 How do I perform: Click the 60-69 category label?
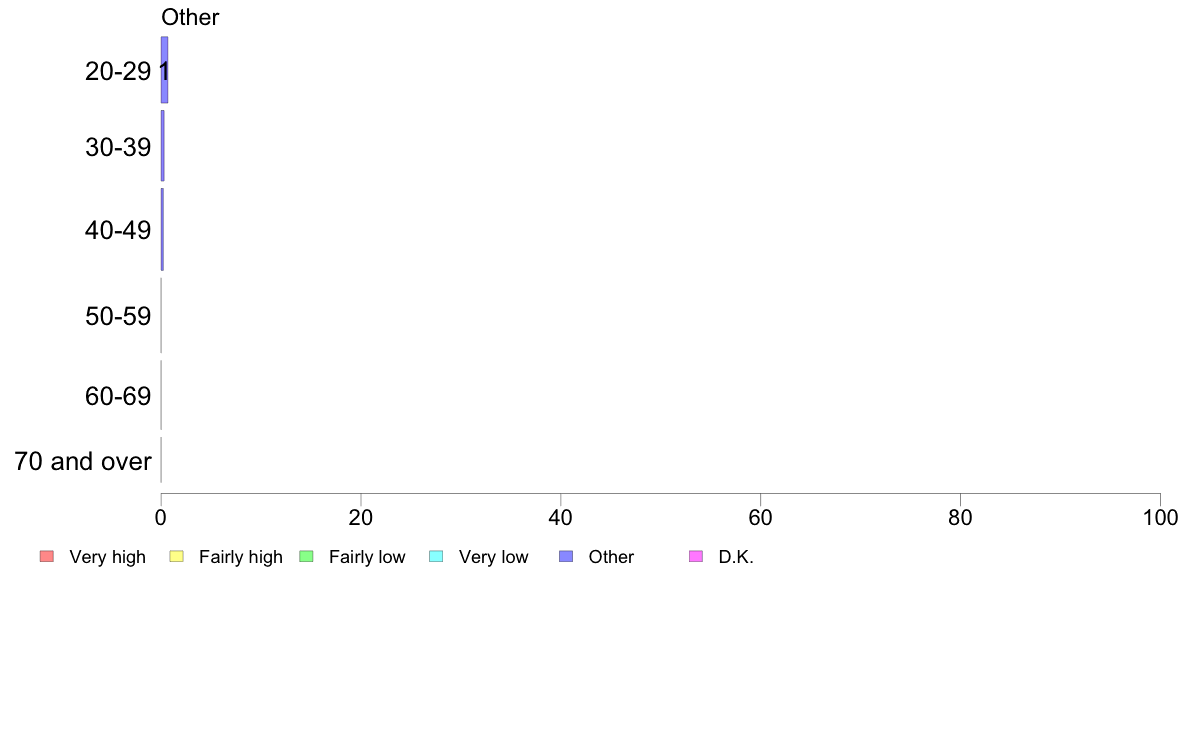click(118, 396)
